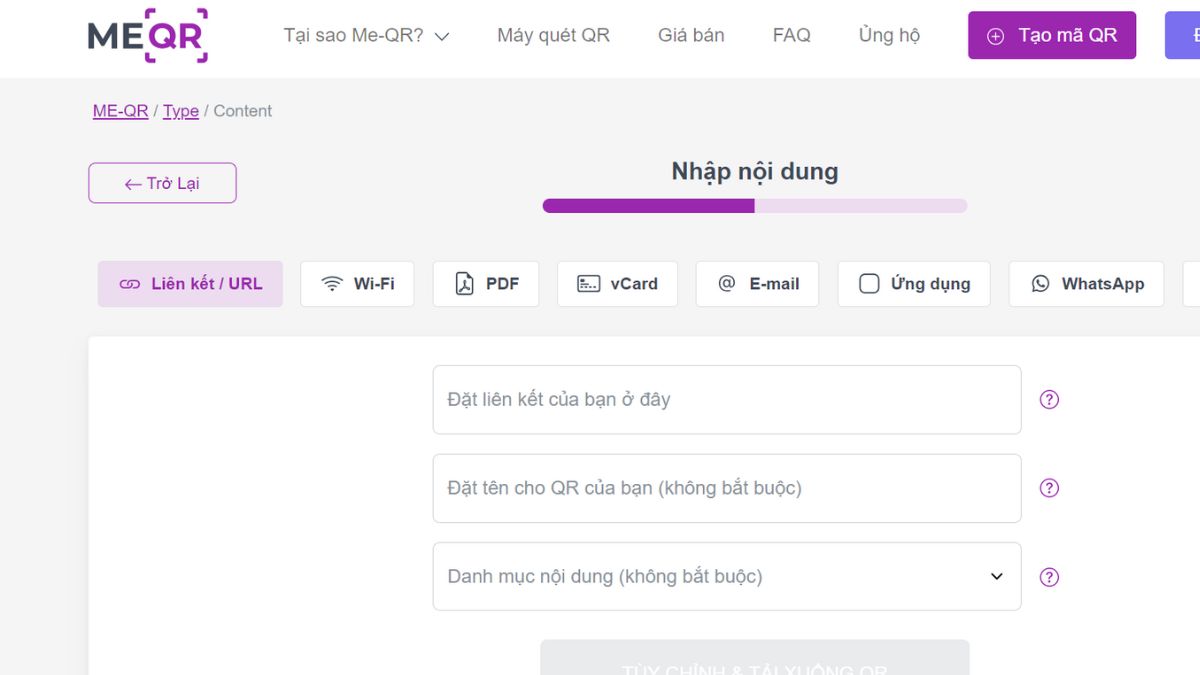
Task: Select the Wi-Fi QR type
Action: 357,284
